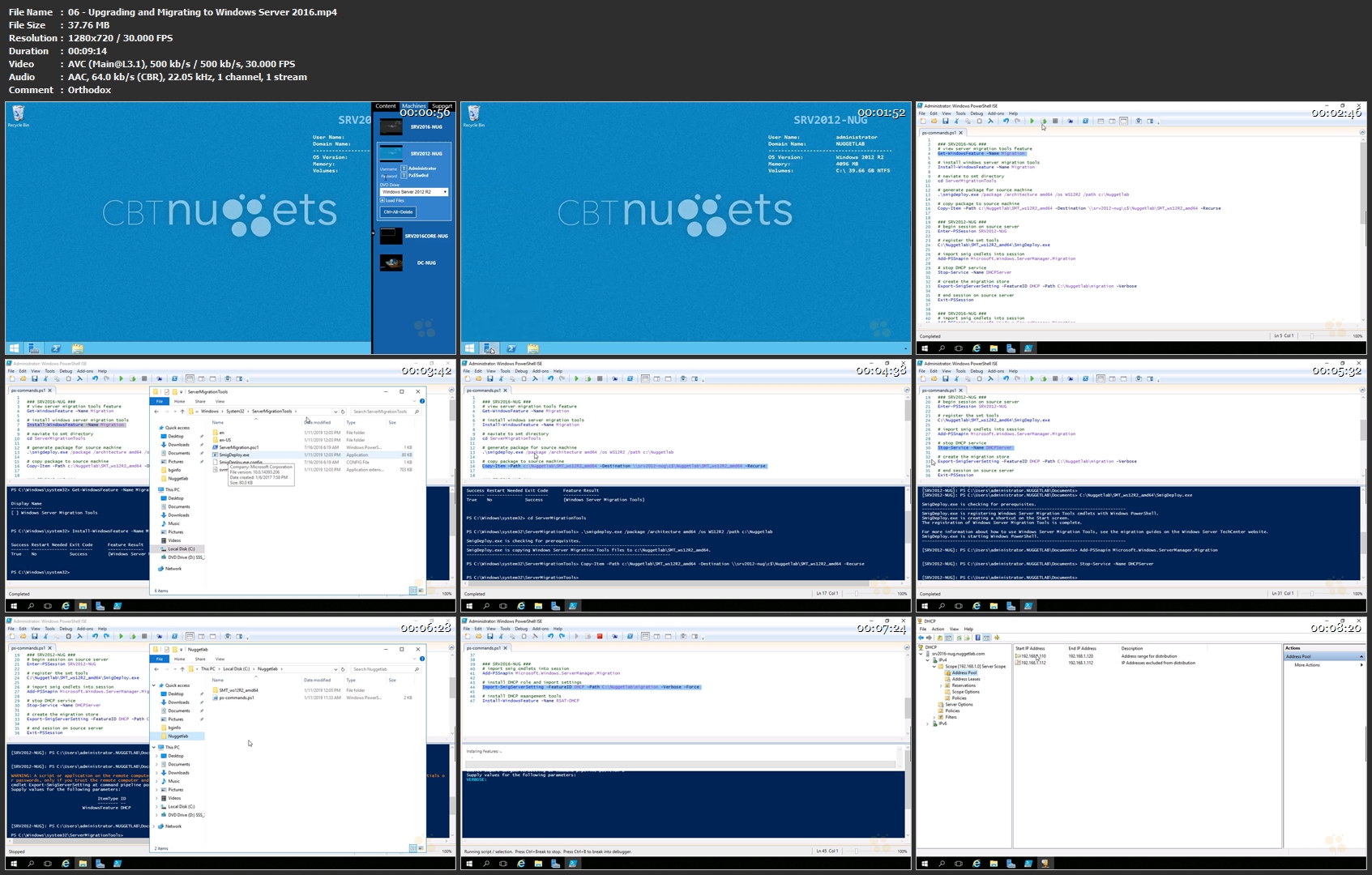Select the SRV2016CORE-NUG machine thumbnail

click(391, 236)
